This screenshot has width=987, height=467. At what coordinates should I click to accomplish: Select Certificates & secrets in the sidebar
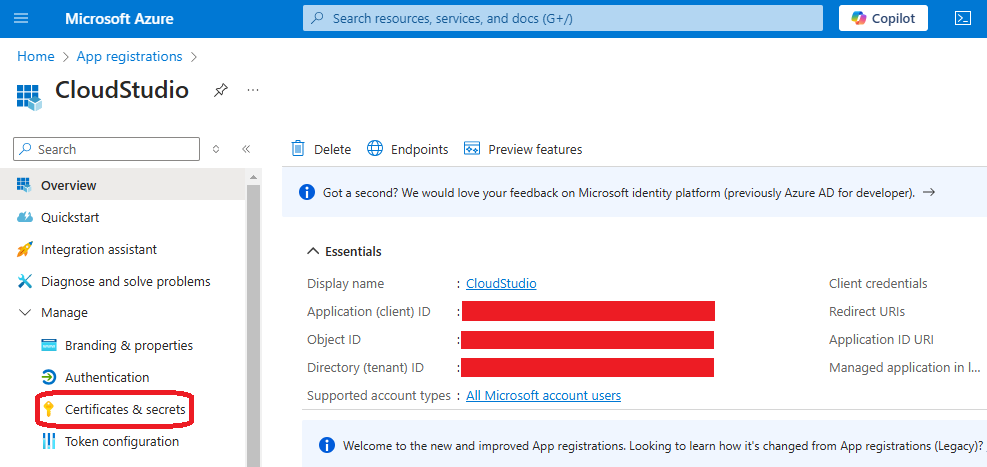(124, 409)
